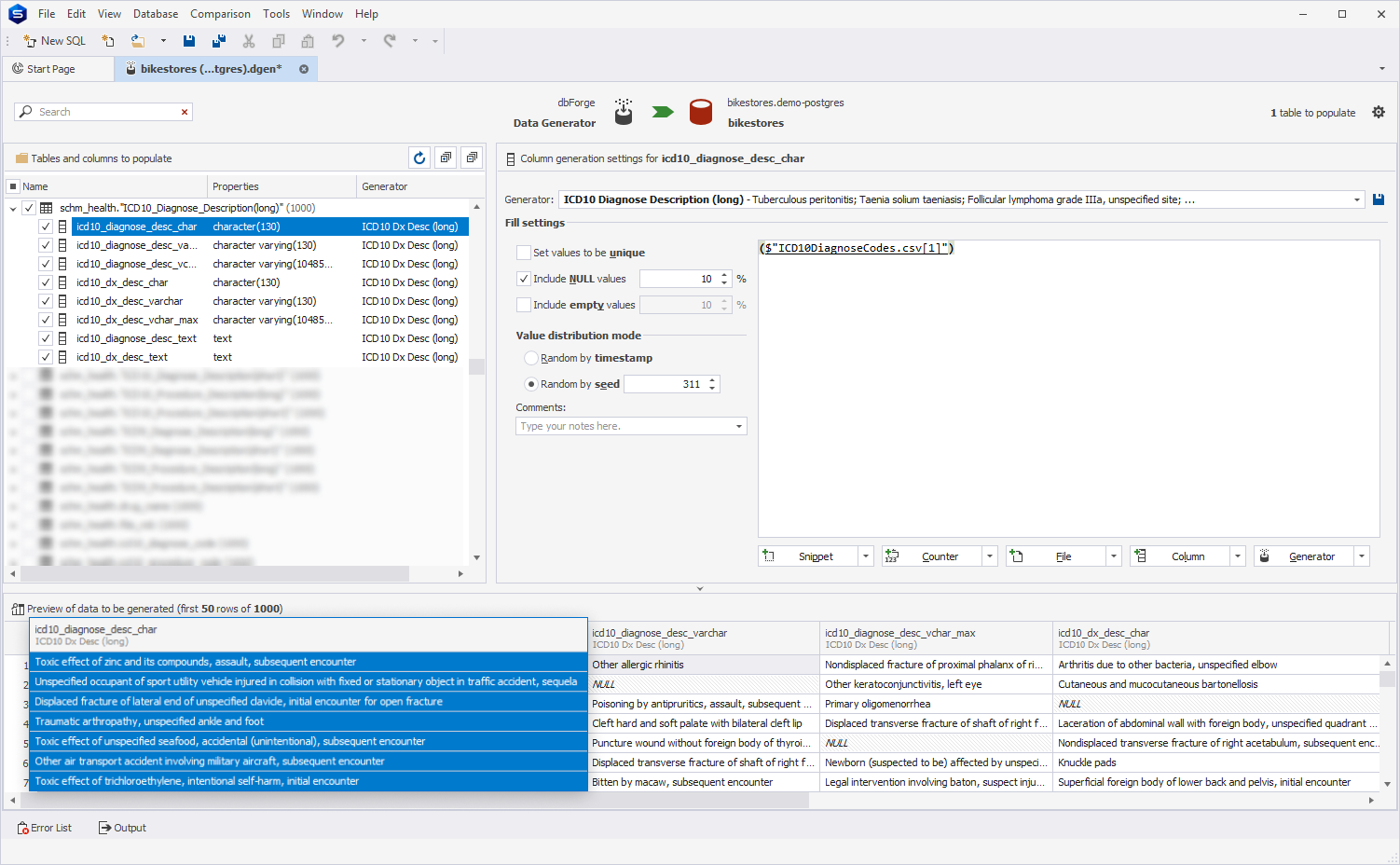The width and height of the screenshot is (1400, 865).
Task: Click the Save All double floppy icon
Action: click(219, 41)
